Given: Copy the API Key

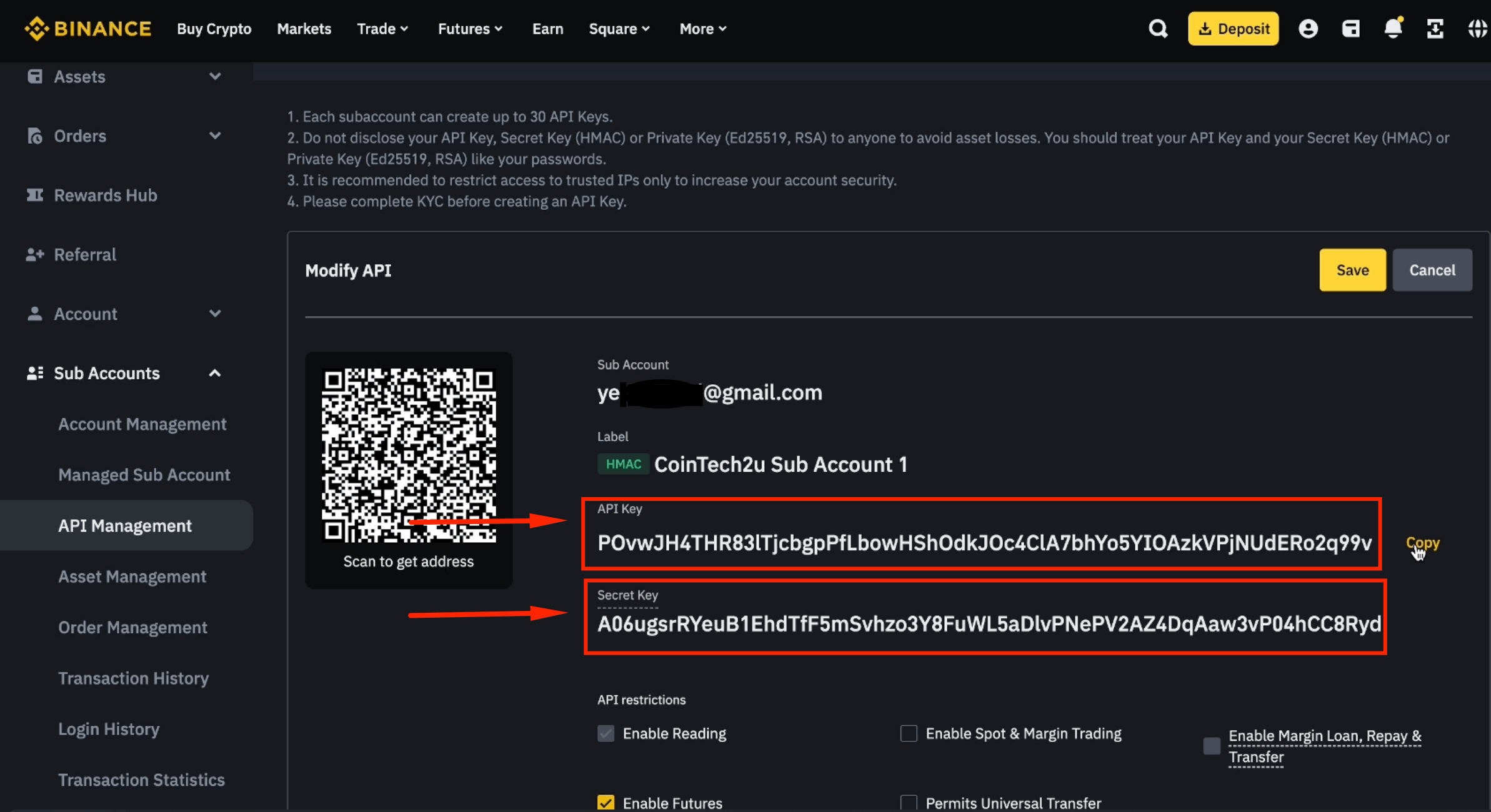Looking at the screenshot, I should 1422,543.
